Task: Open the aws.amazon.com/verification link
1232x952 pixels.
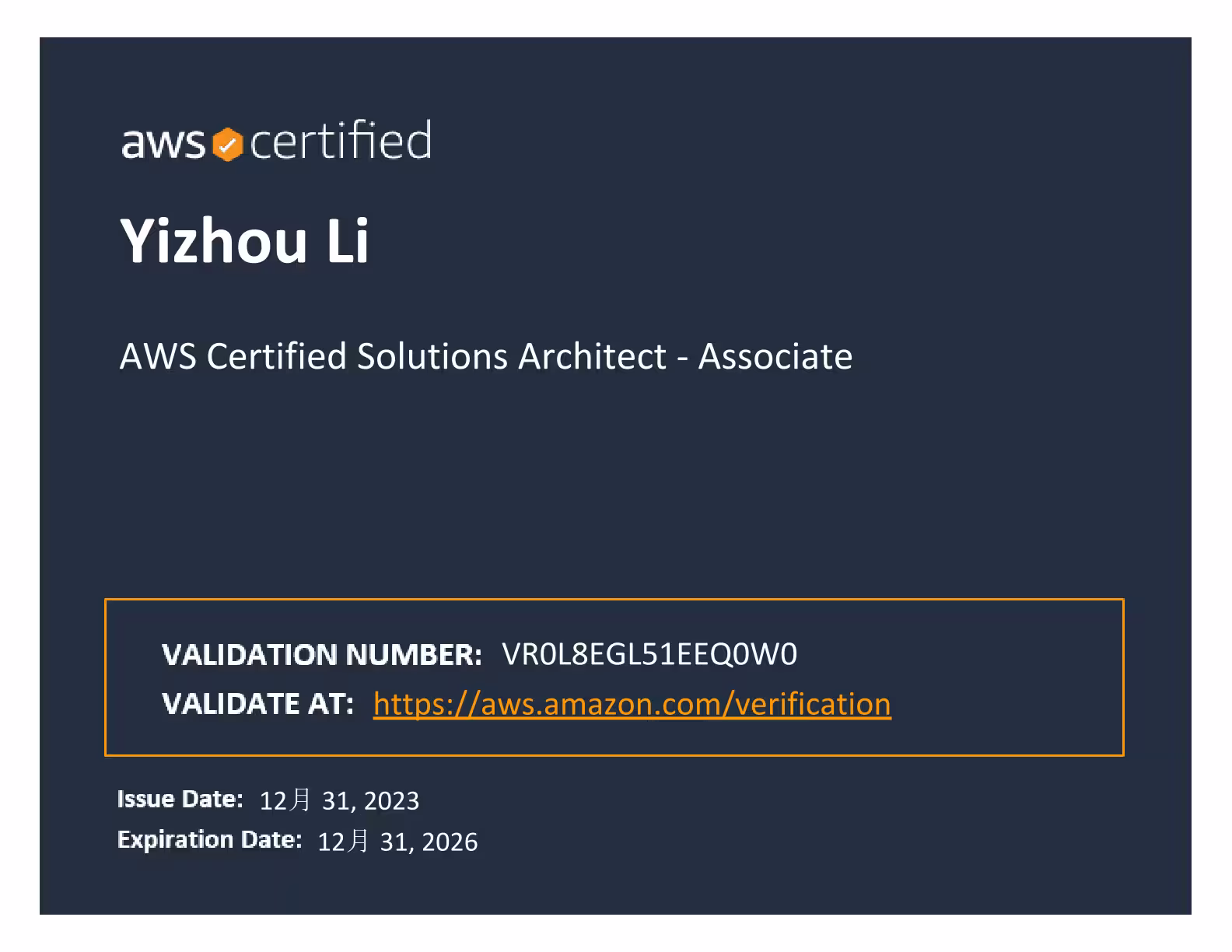Action: pyautogui.click(x=632, y=704)
